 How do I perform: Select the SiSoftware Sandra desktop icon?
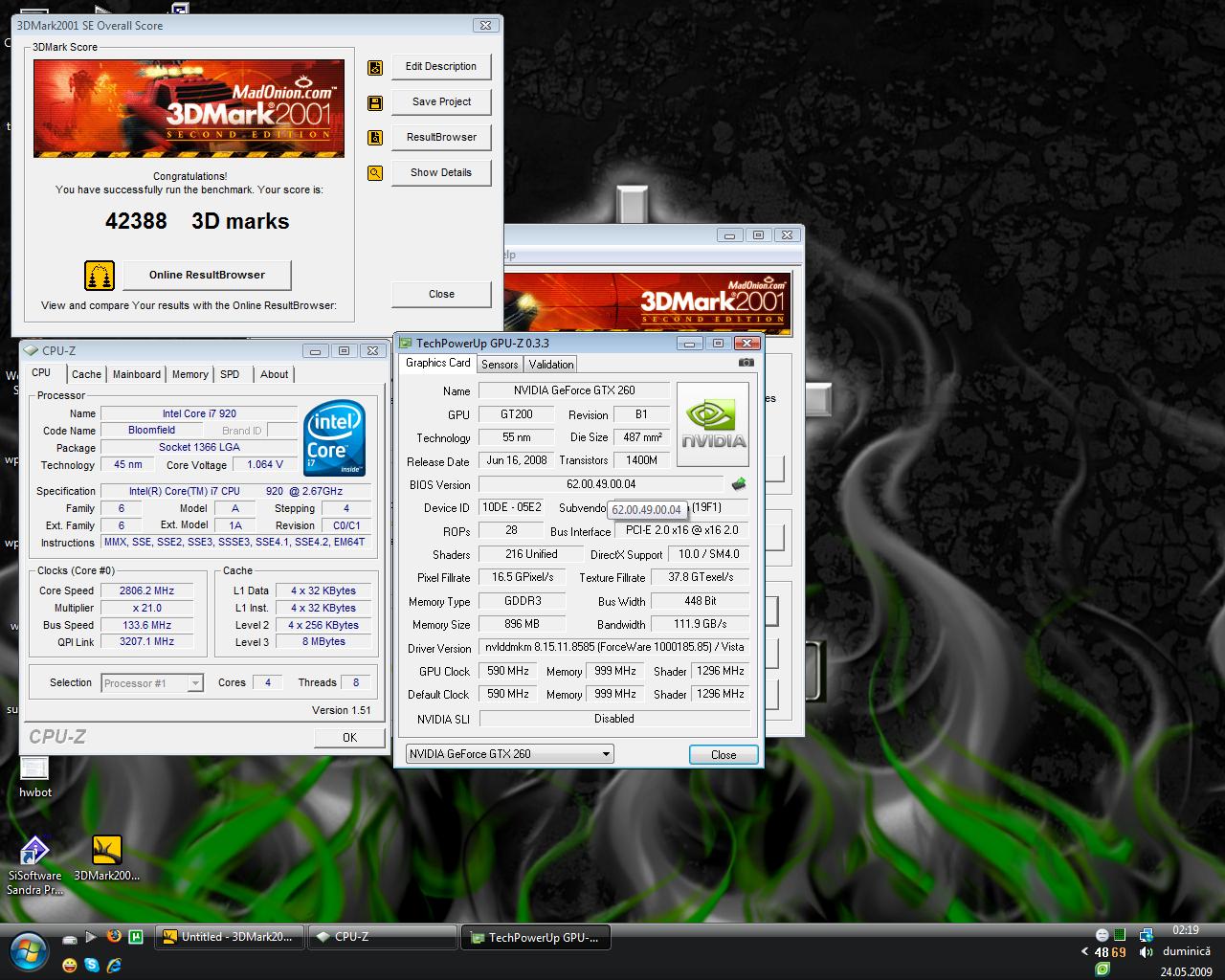34,866
